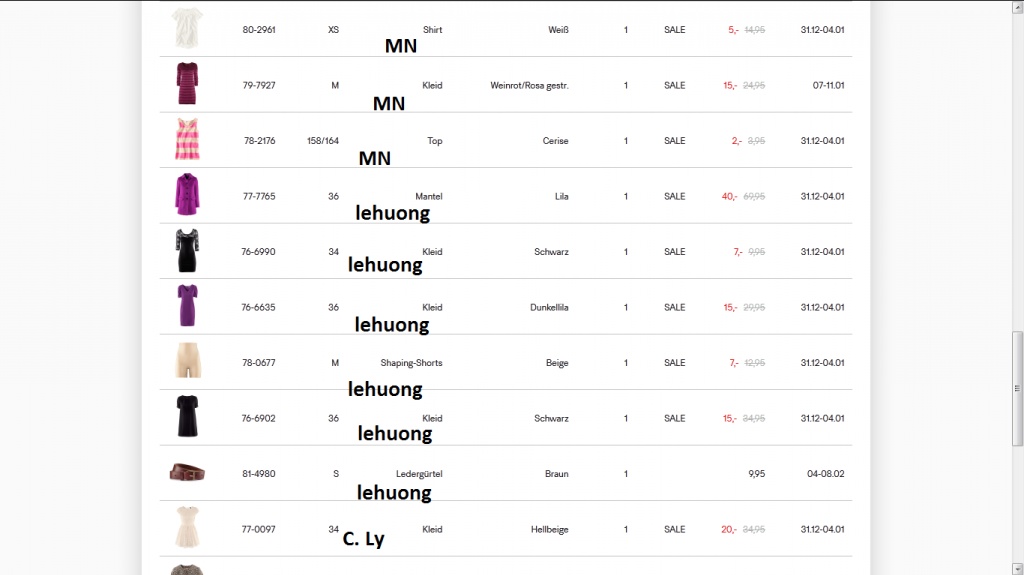Open black dress image for article 76-6902
The height and width of the screenshot is (575, 1024).
click(187, 417)
